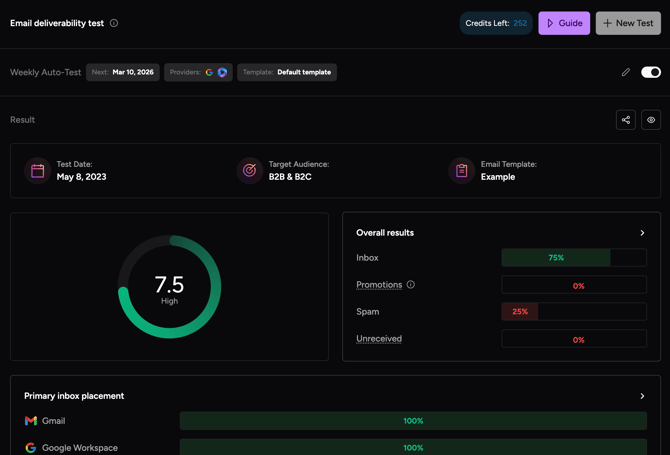Click the New Test button
This screenshot has height=455, width=670.
[628, 23]
